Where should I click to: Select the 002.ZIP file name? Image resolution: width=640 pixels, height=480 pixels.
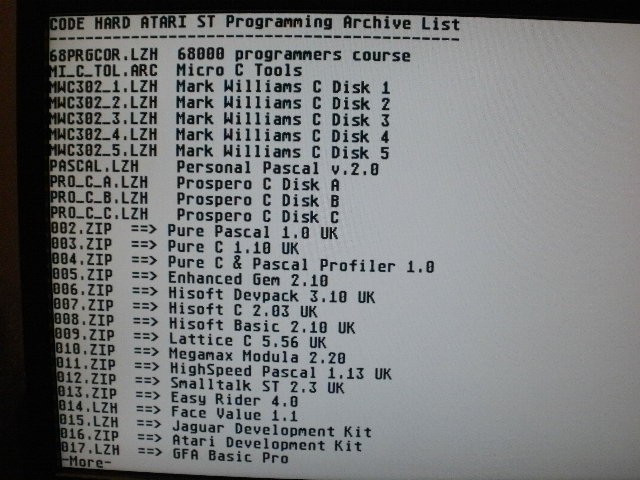pyautogui.click(x=81, y=229)
